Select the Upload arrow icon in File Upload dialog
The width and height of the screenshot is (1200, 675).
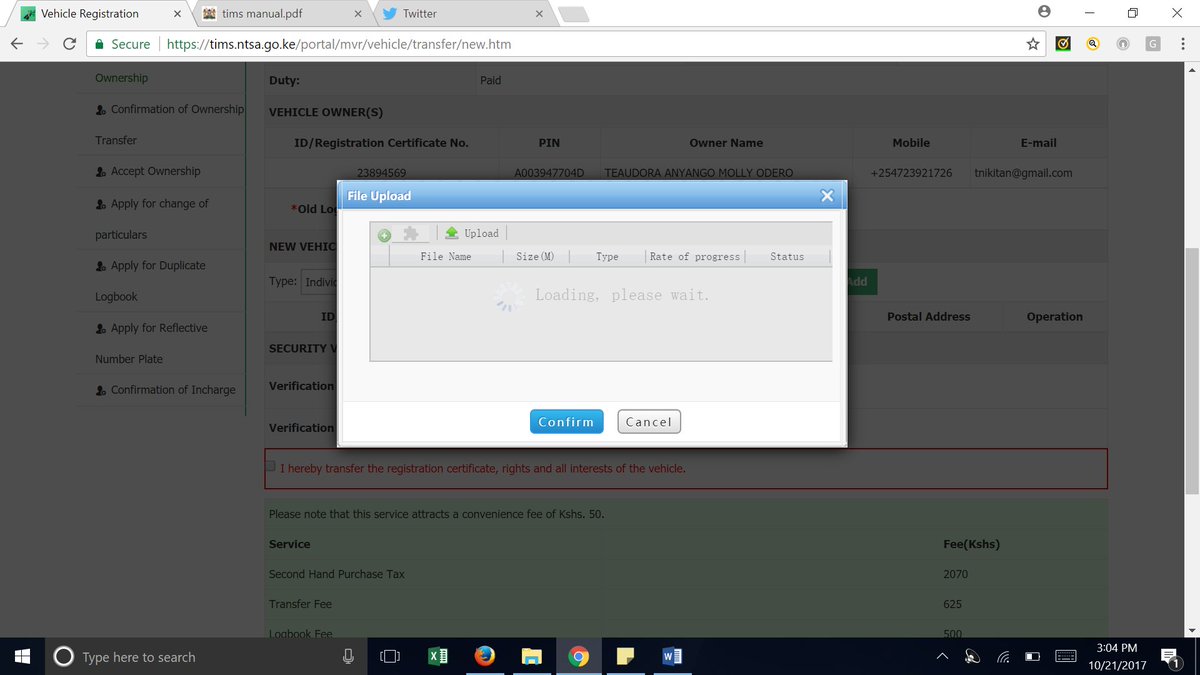click(x=454, y=233)
